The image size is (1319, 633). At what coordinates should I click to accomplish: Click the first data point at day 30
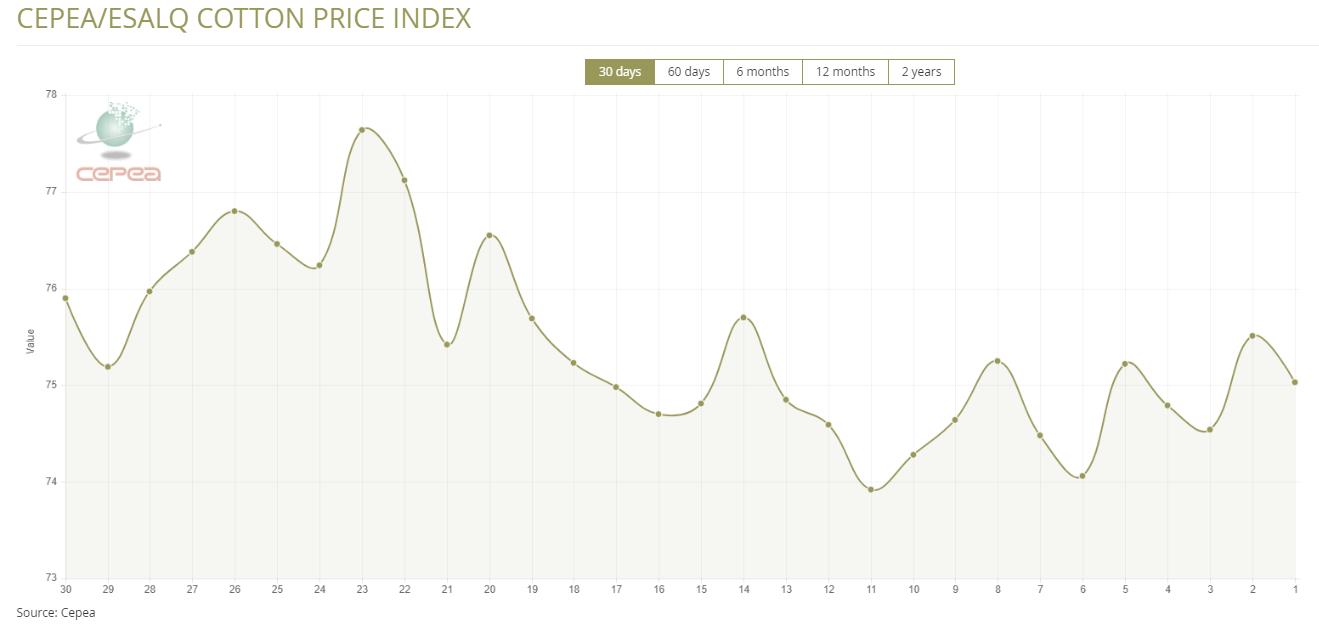[66, 298]
